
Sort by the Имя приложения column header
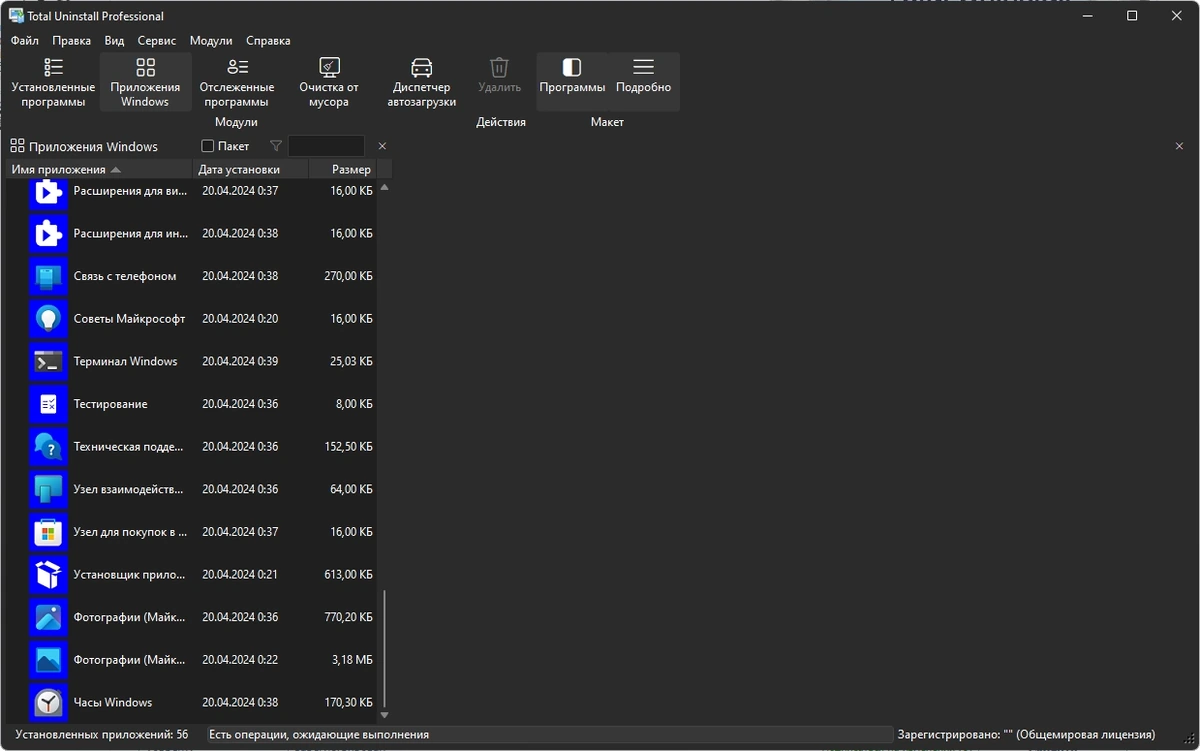point(99,169)
